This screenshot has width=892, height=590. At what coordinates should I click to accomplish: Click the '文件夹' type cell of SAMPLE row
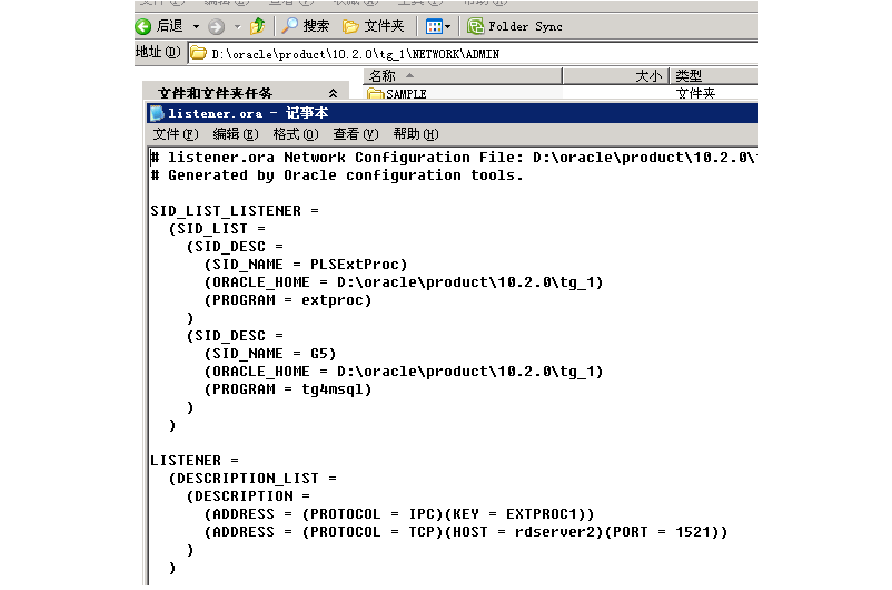click(695, 93)
